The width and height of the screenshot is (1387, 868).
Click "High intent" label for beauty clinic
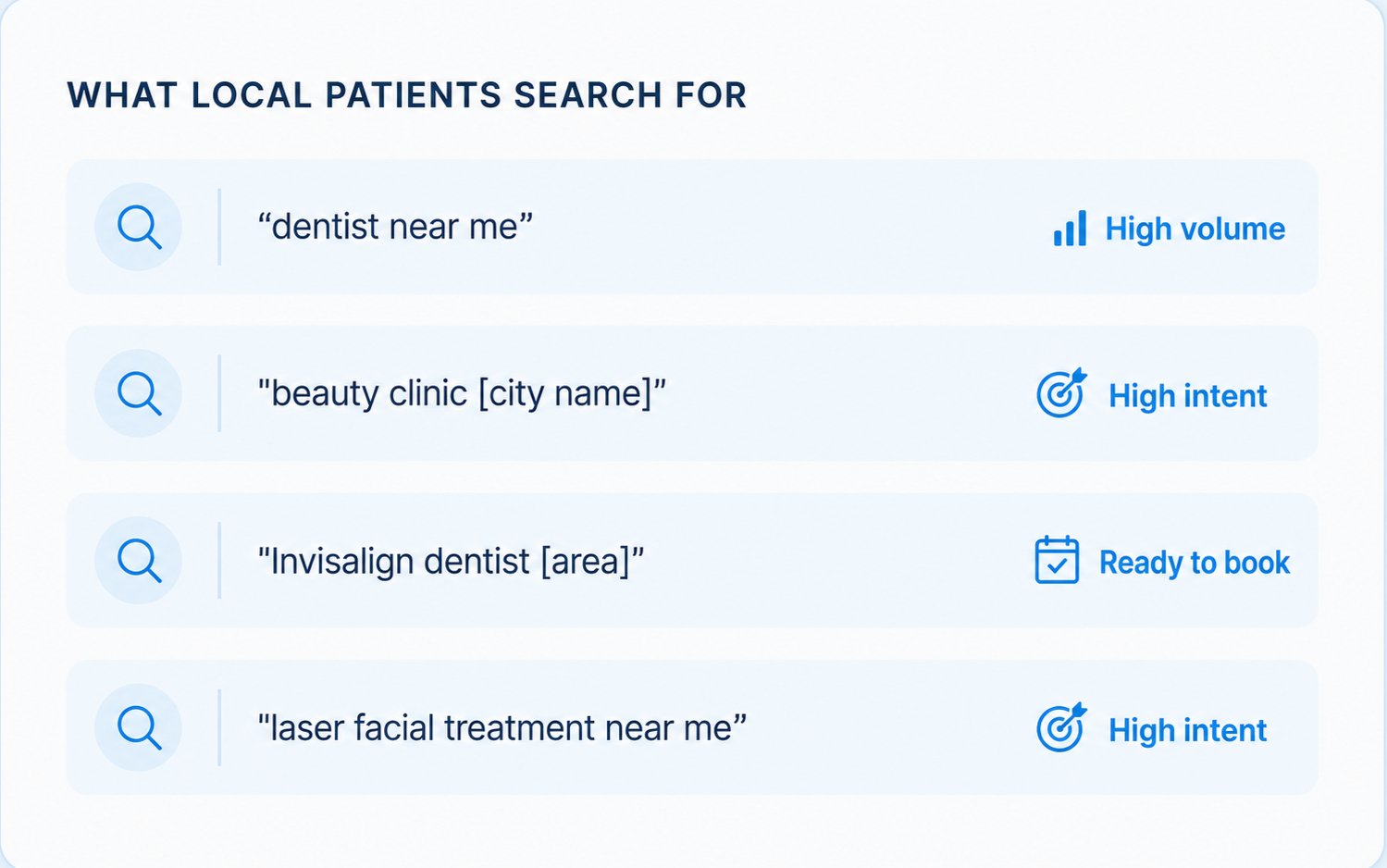tap(1187, 396)
